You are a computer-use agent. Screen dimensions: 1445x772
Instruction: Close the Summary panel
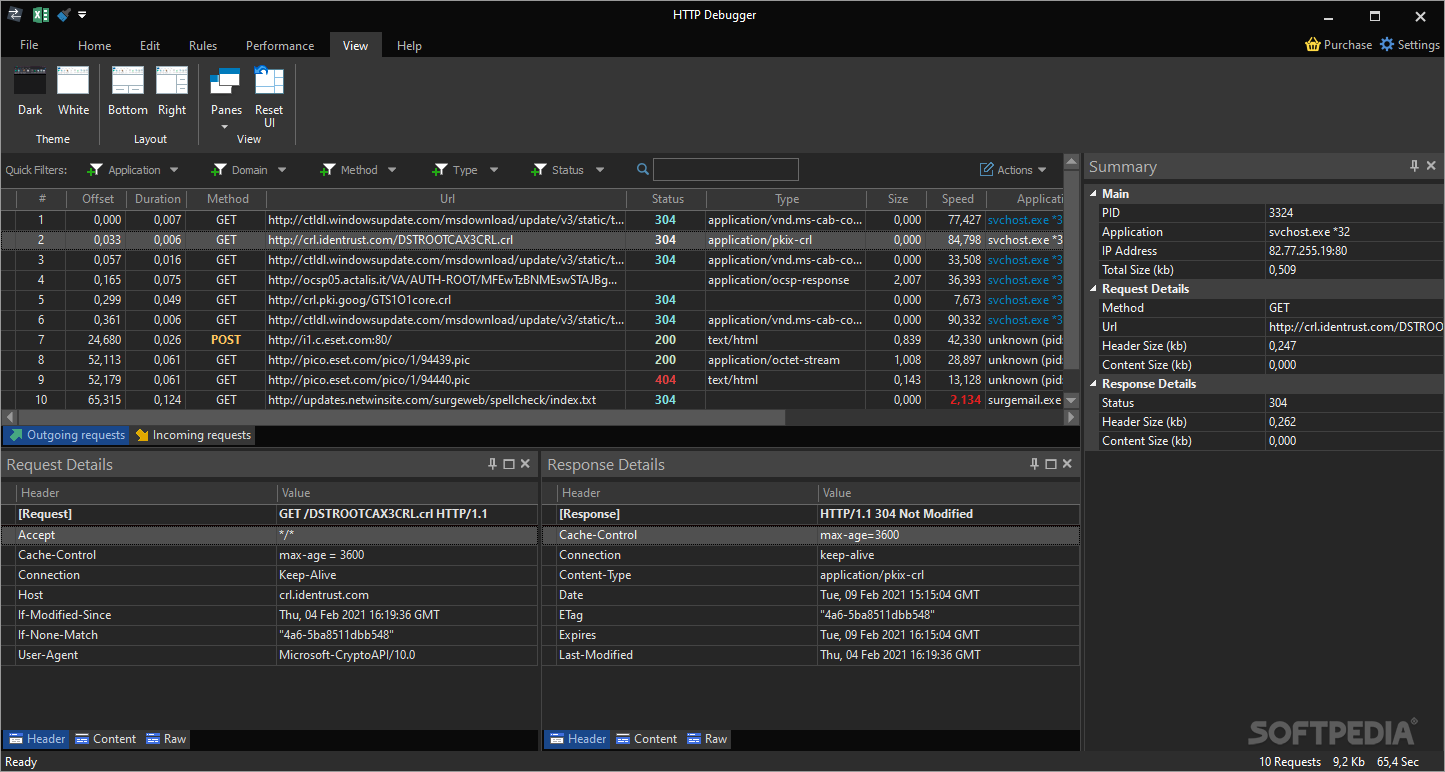(x=1431, y=166)
